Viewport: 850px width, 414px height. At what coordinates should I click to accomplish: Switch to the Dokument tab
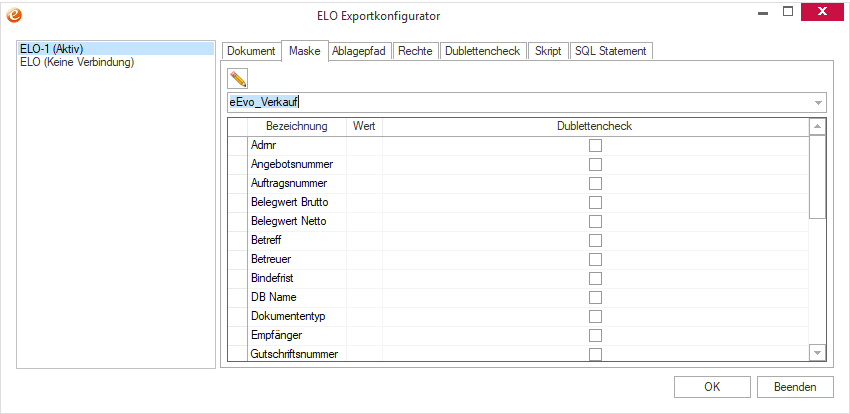(251, 51)
